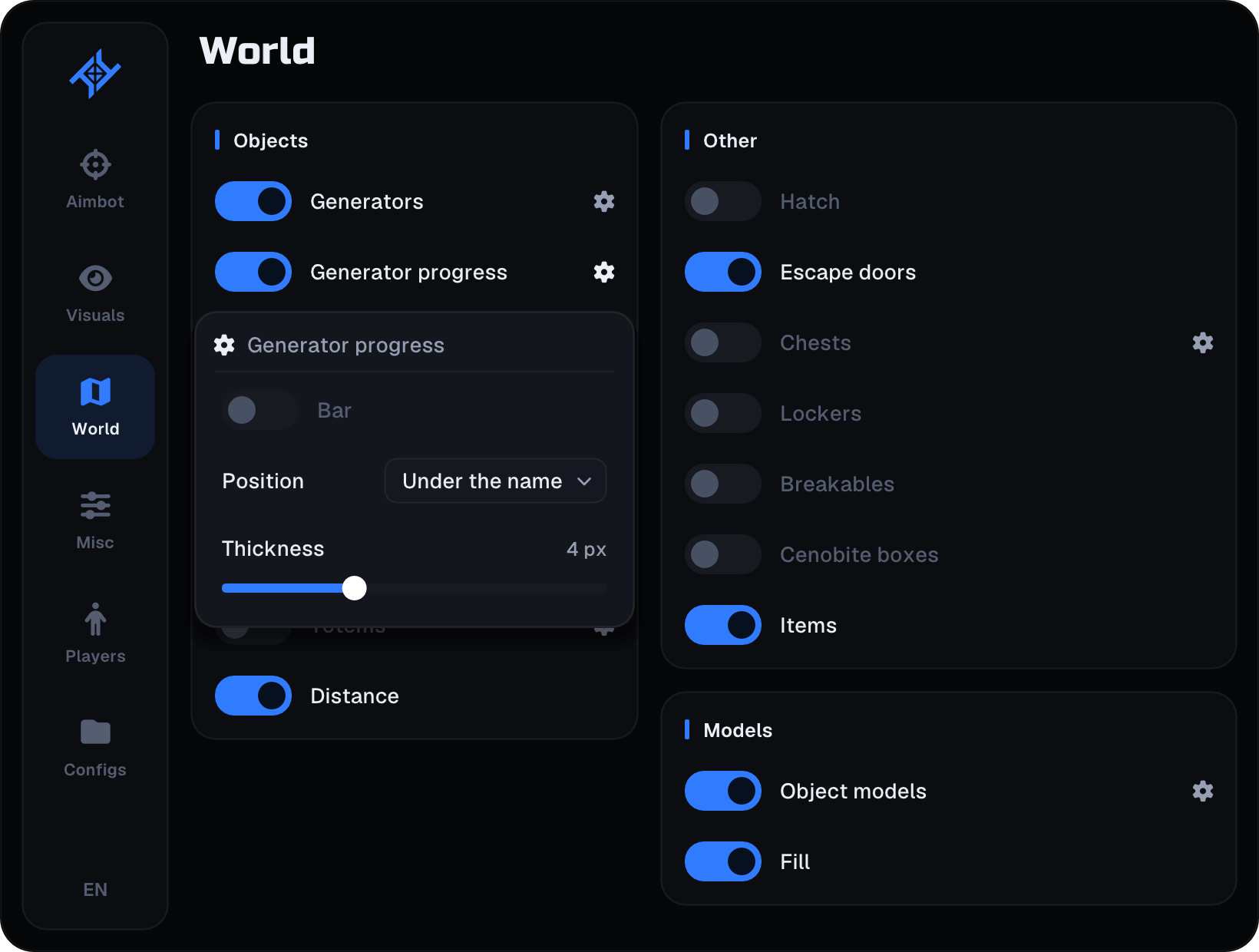Open the Visuals eye section

[x=95, y=293]
